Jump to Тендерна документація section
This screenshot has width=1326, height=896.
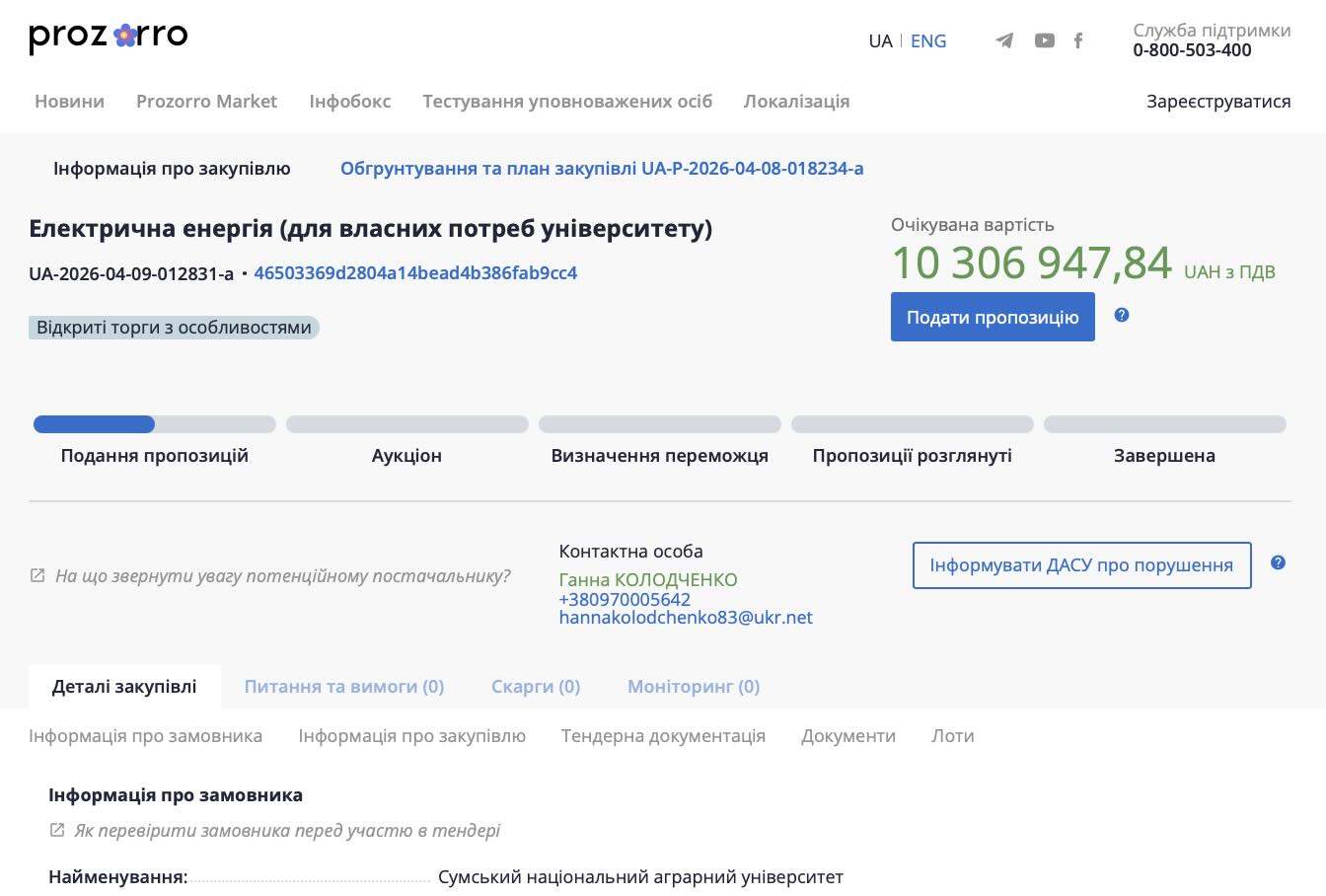[x=663, y=736]
